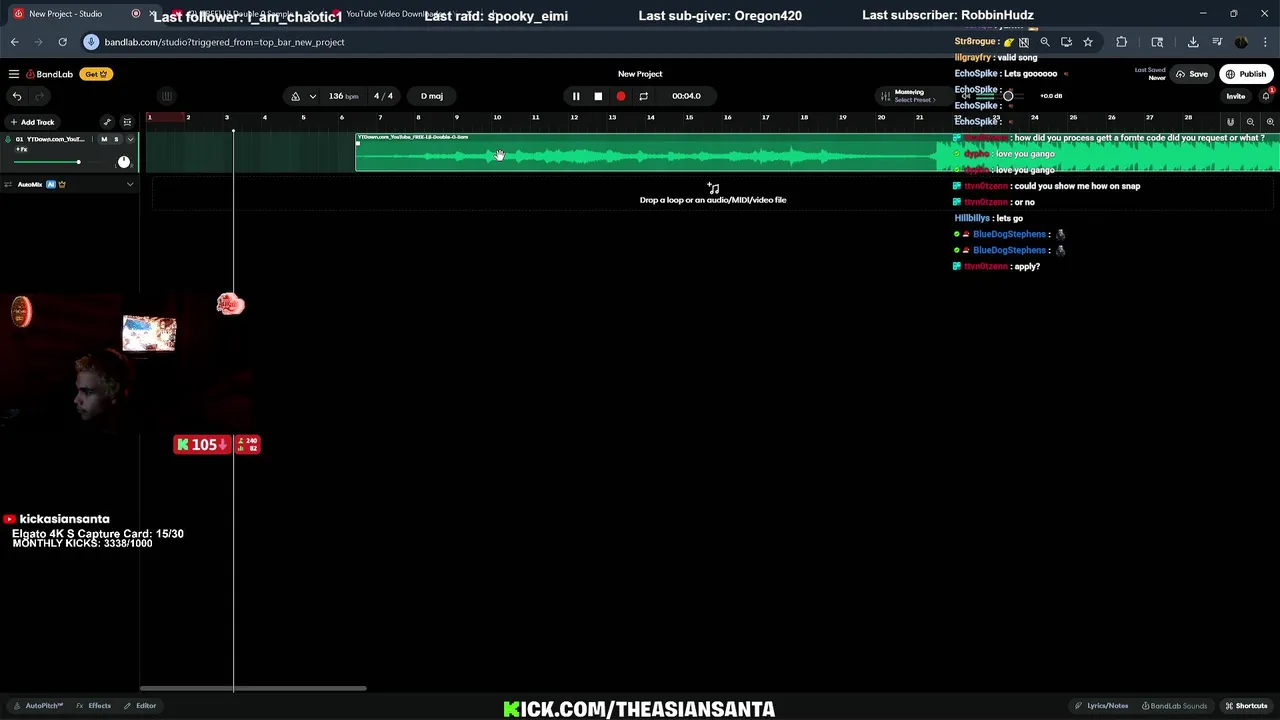Open the Lyrics/Notes panel

pyautogui.click(x=1101, y=706)
